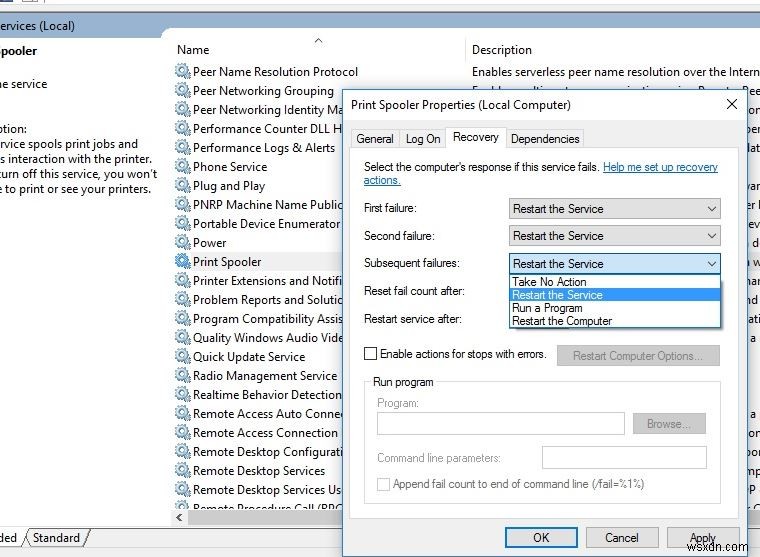Click the gear icon beside Quality Windows Audio
760x557 pixels.
coord(182,337)
